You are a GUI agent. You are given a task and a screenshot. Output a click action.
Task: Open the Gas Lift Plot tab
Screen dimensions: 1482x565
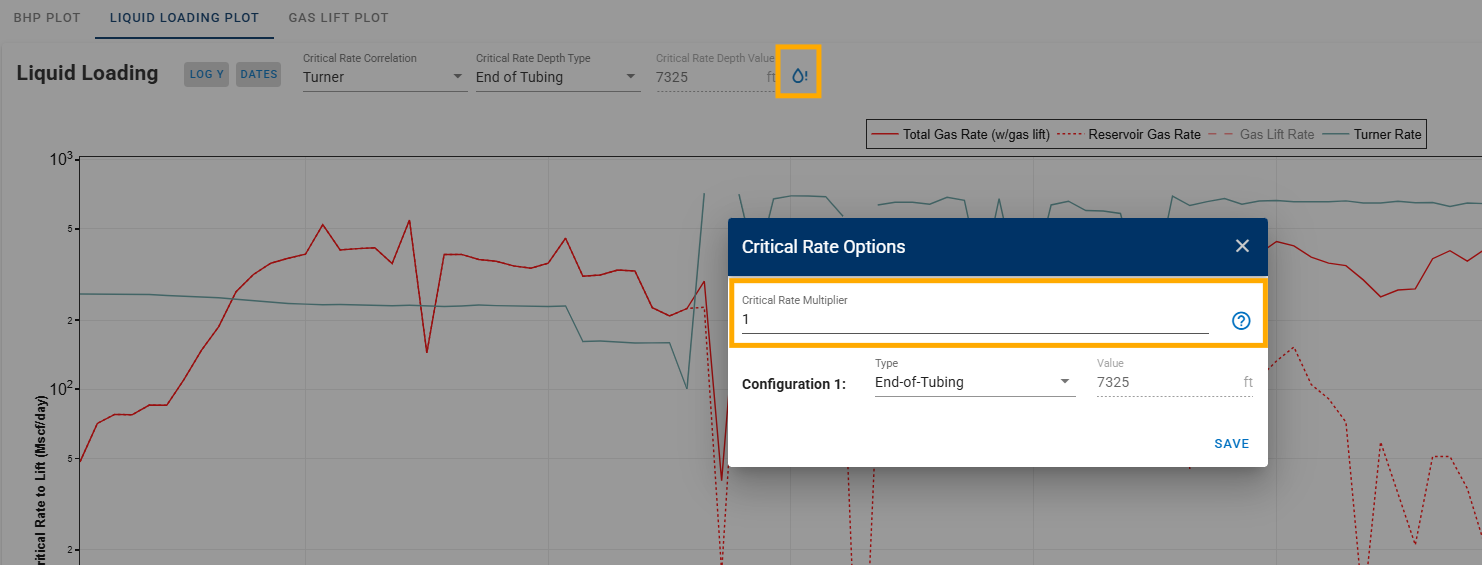(338, 18)
